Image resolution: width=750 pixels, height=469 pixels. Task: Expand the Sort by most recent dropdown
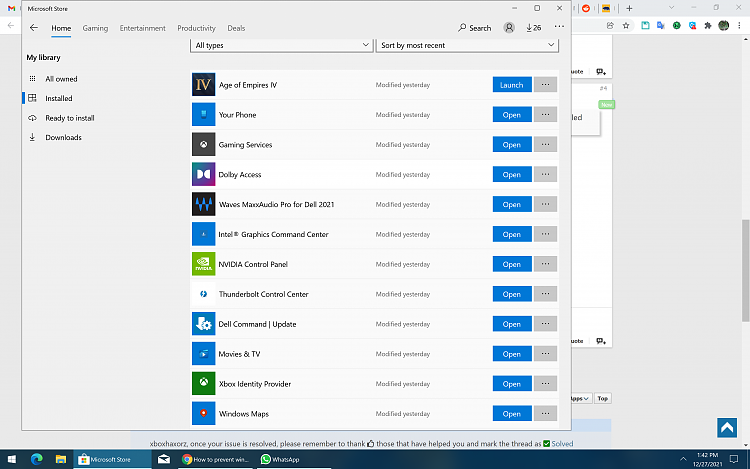pos(467,45)
